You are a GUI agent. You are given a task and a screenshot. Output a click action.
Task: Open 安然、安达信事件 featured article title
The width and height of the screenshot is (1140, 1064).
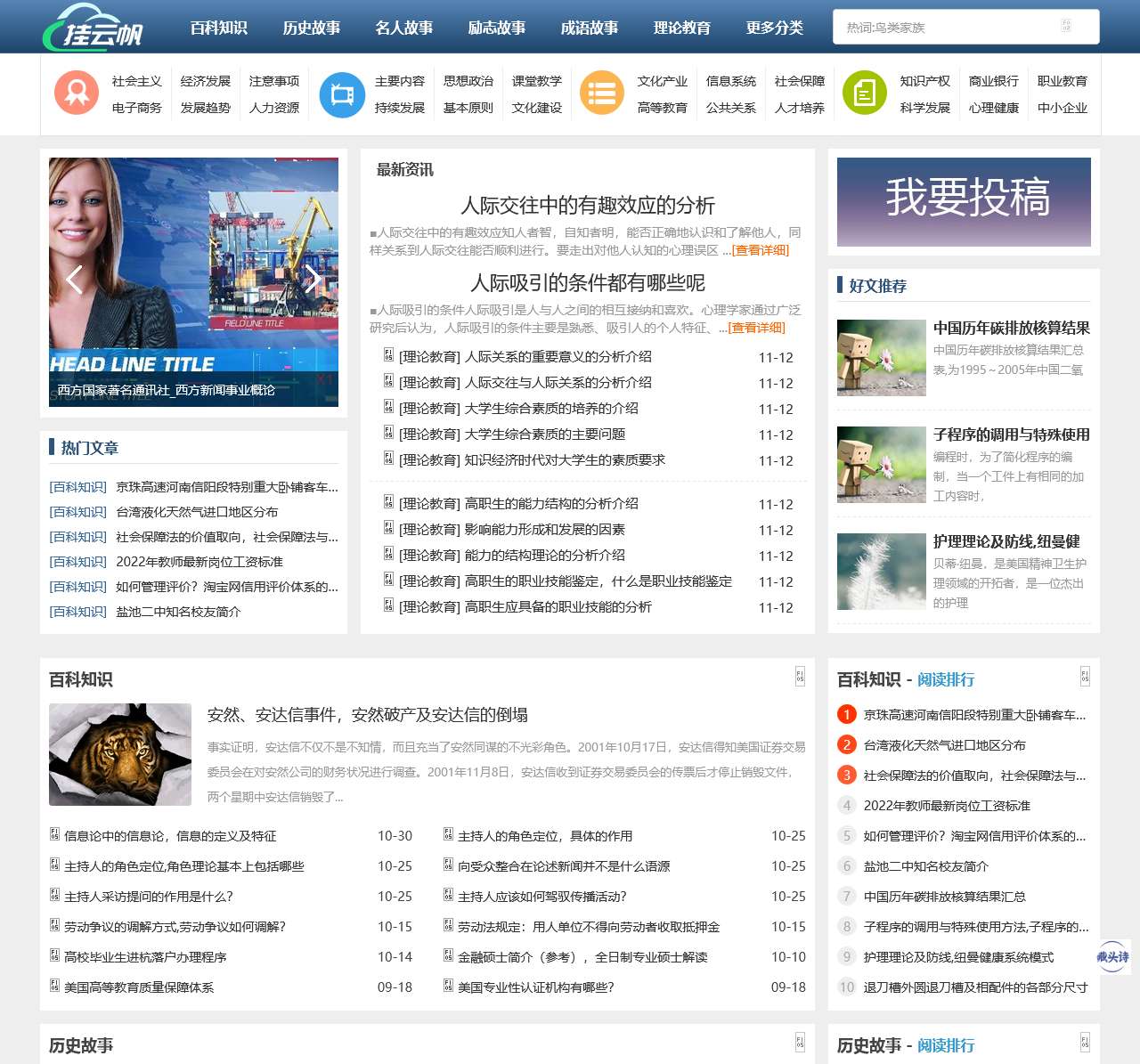coord(368,715)
